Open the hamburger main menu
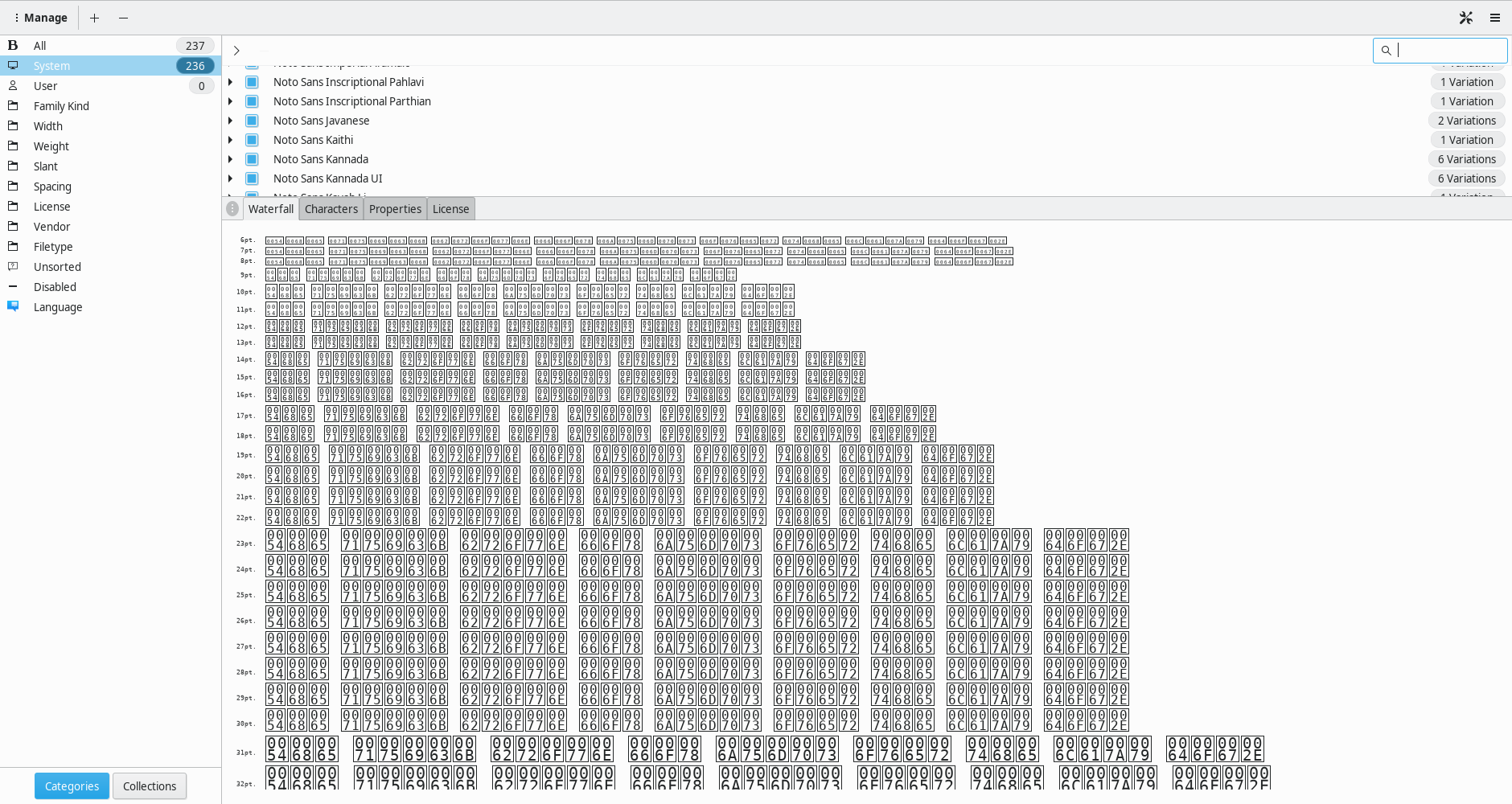This screenshot has height=804, width=1512. click(1496, 17)
